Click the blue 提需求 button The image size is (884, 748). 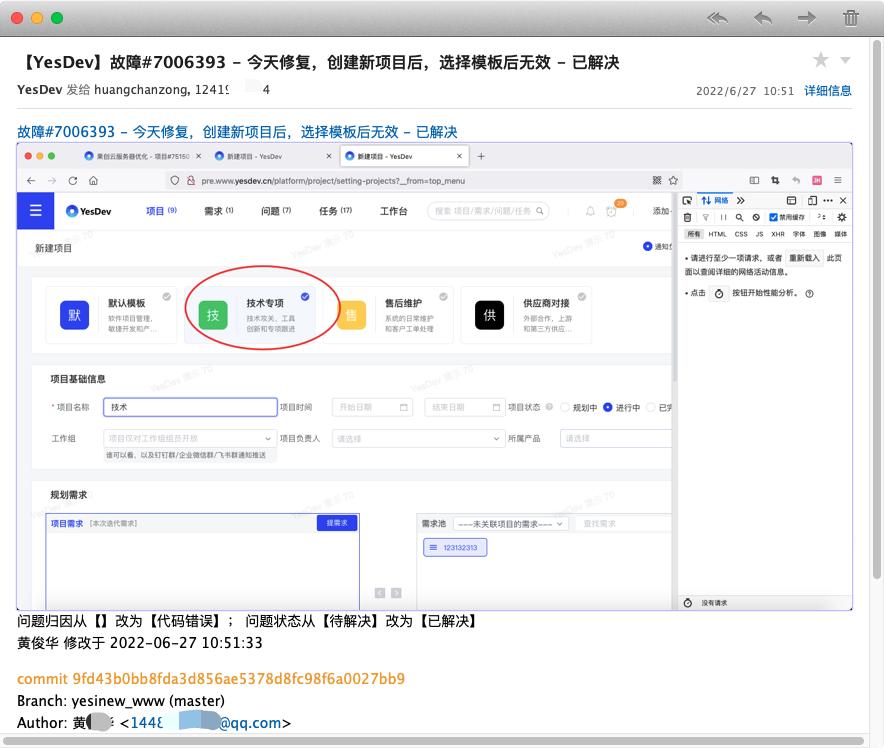[x=336, y=522]
